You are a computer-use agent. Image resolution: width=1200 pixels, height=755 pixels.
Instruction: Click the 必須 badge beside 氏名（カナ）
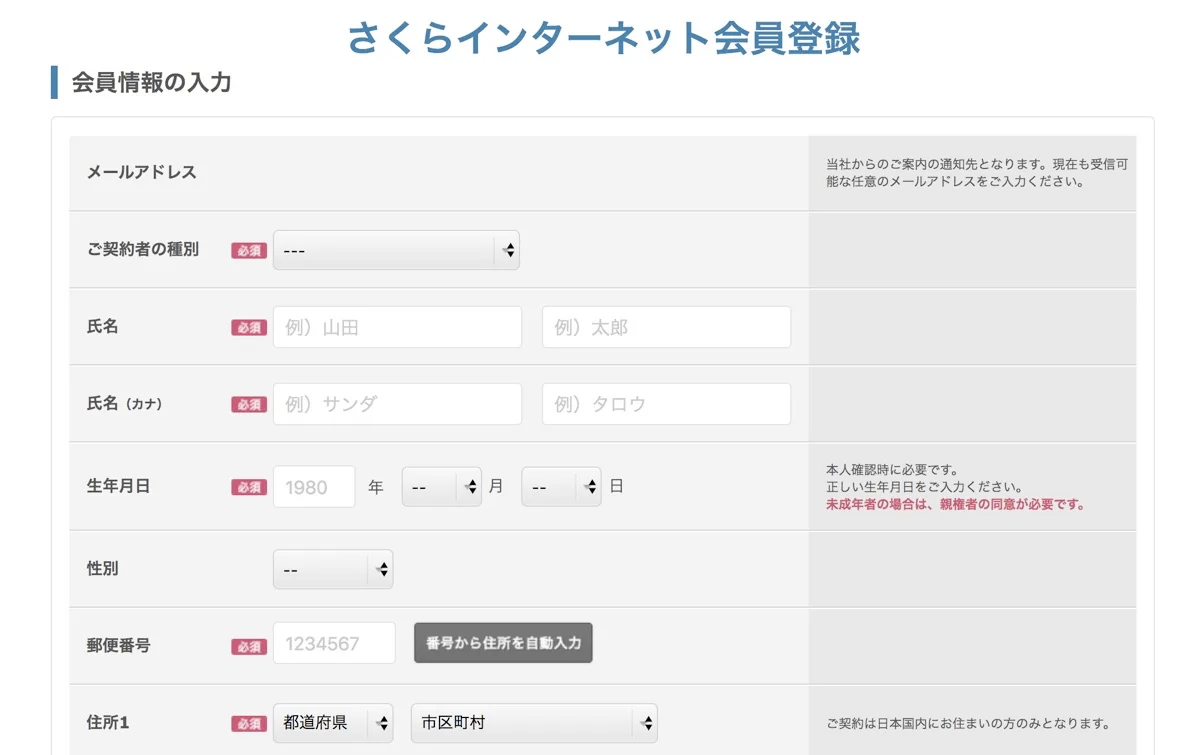point(249,405)
